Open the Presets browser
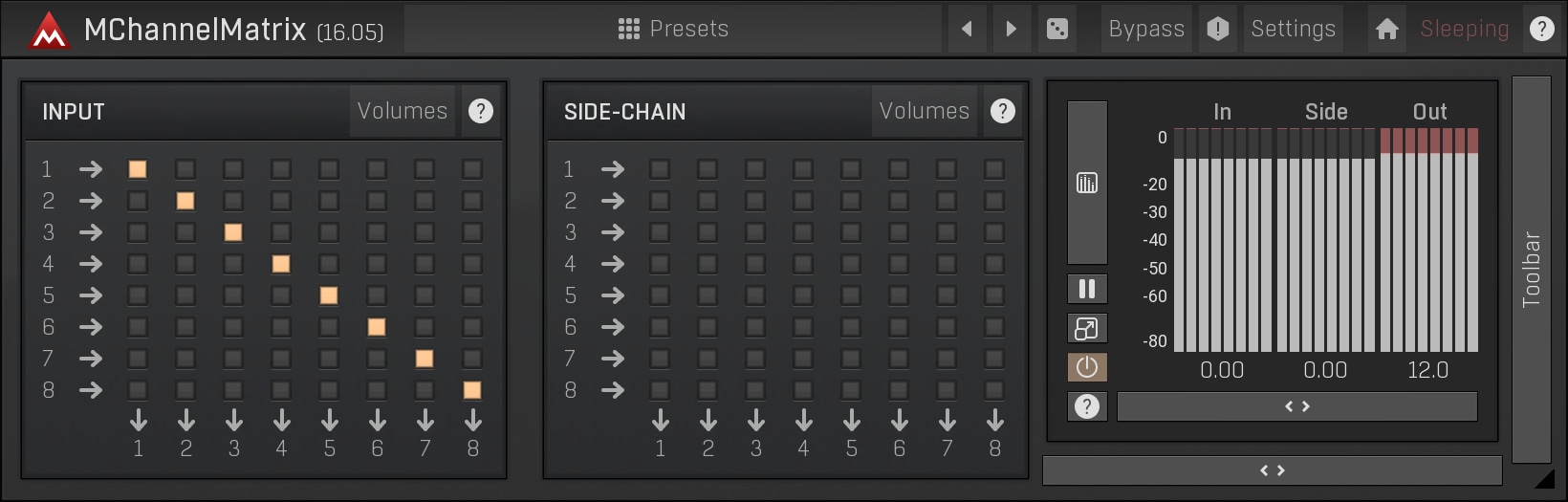Screen dimensions: 1568x502 [x=673, y=29]
